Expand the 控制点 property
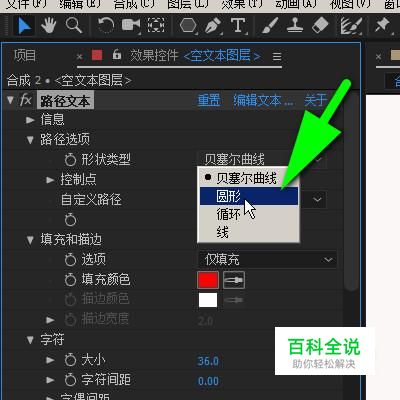This screenshot has width=400, height=400. point(50,180)
